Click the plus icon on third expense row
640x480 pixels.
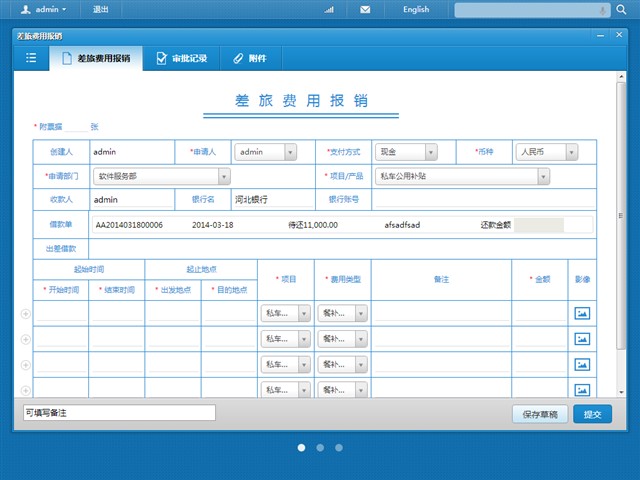pos(26,365)
